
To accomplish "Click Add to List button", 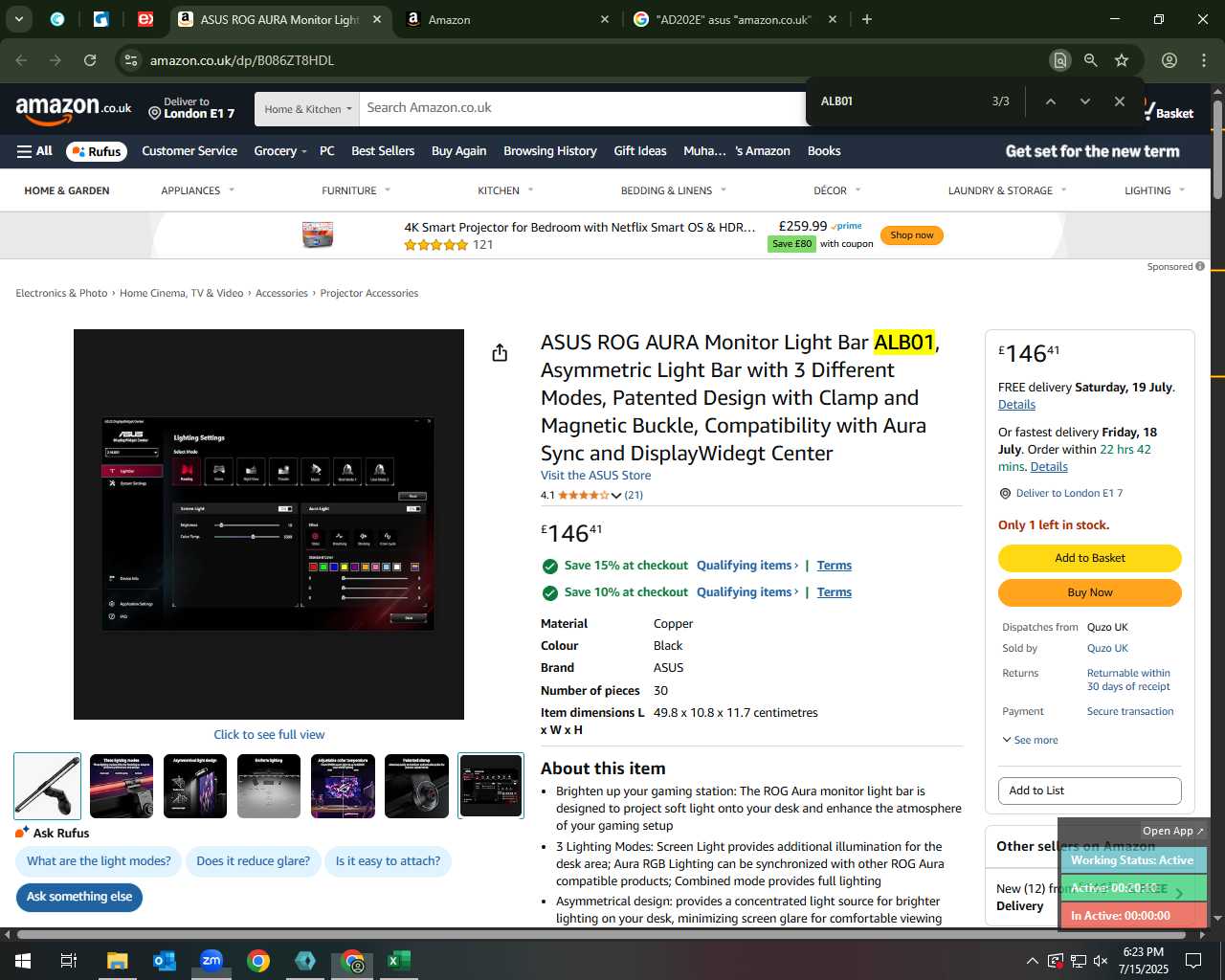I will 1089,791.
